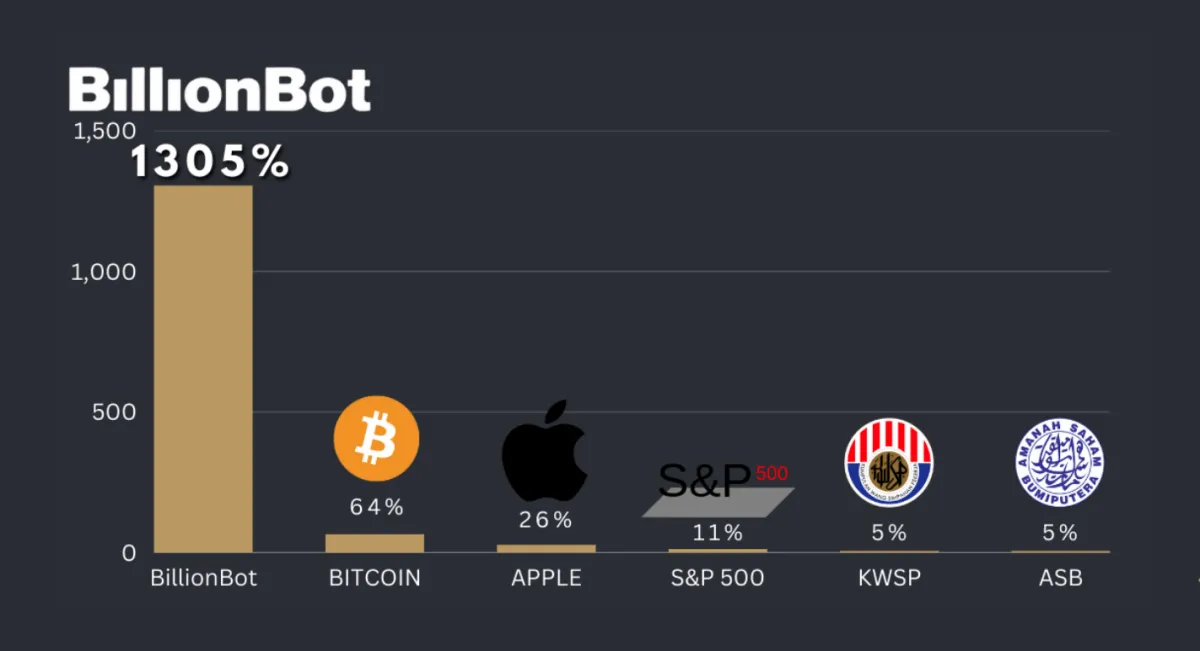Click the 11% S&P value label
This screenshot has width=1200, height=651.
[717, 533]
